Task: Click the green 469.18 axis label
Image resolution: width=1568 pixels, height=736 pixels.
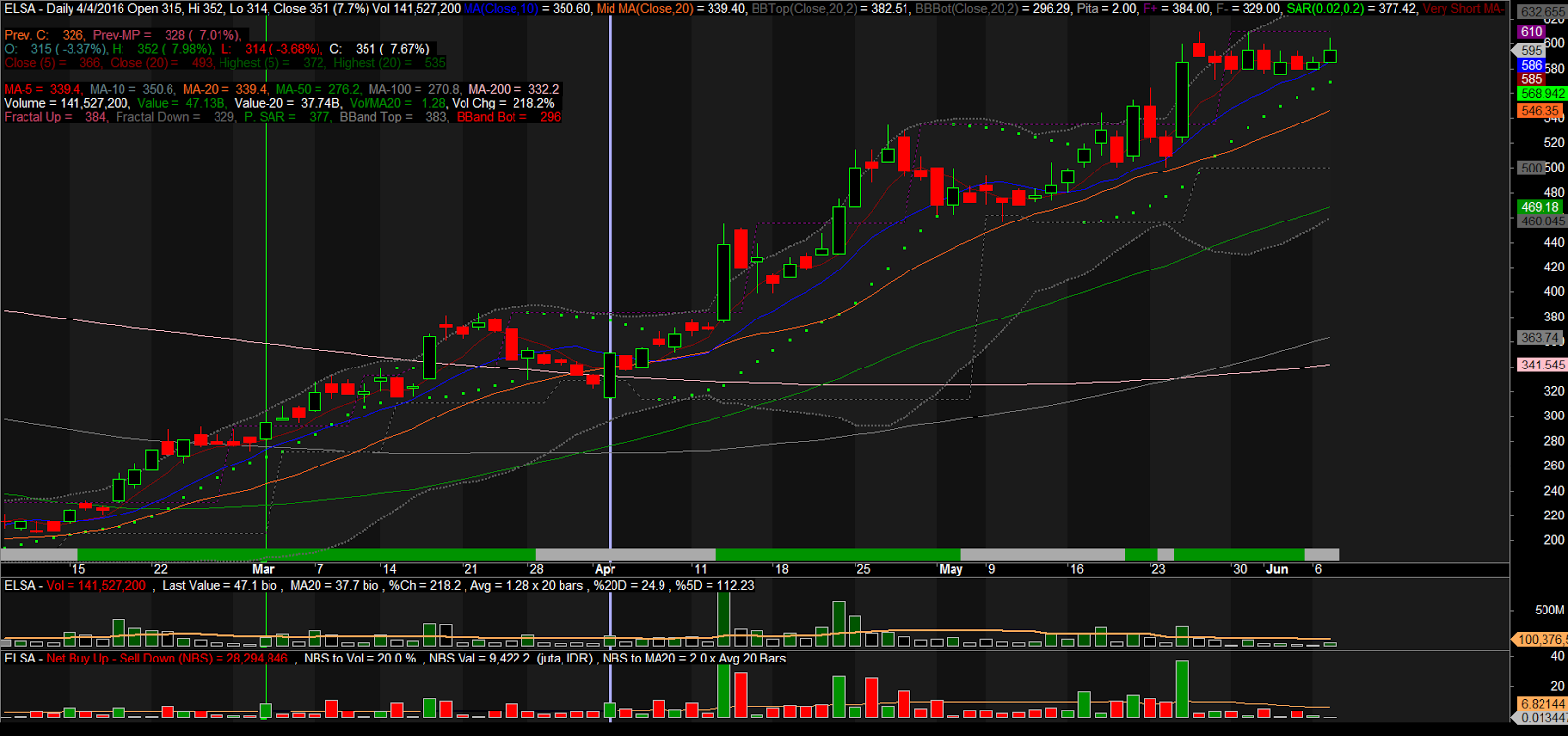Action: 1540,207
